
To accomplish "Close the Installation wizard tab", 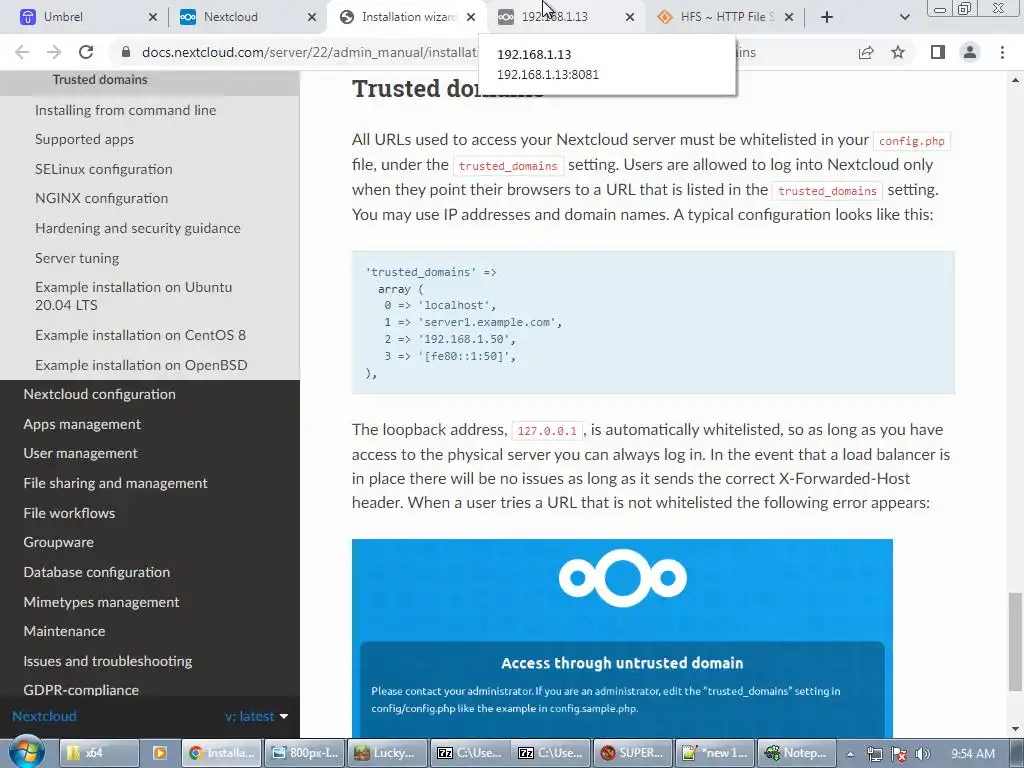I will click(471, 17).
